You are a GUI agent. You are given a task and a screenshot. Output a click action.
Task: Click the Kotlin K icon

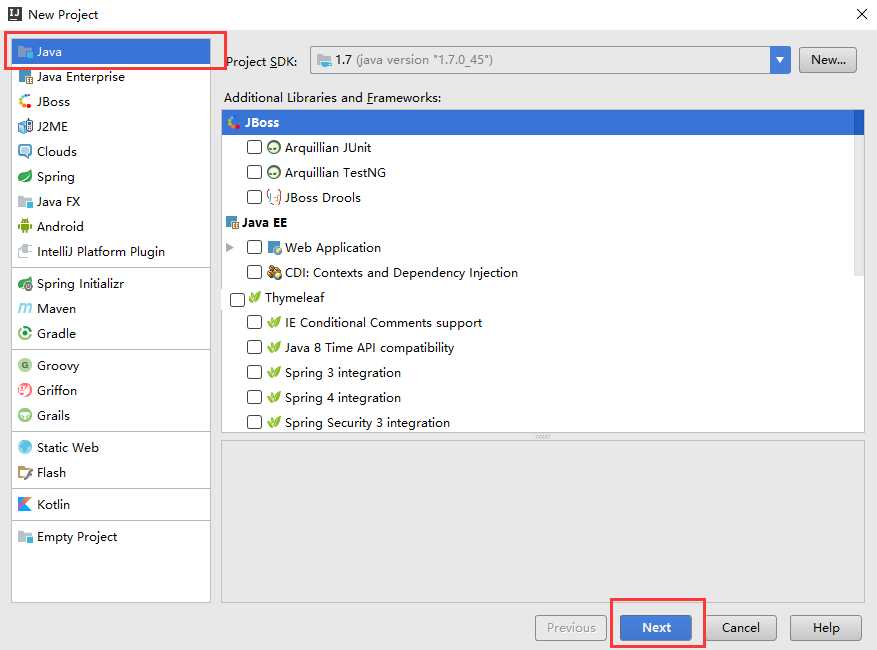tap(25, 505)
